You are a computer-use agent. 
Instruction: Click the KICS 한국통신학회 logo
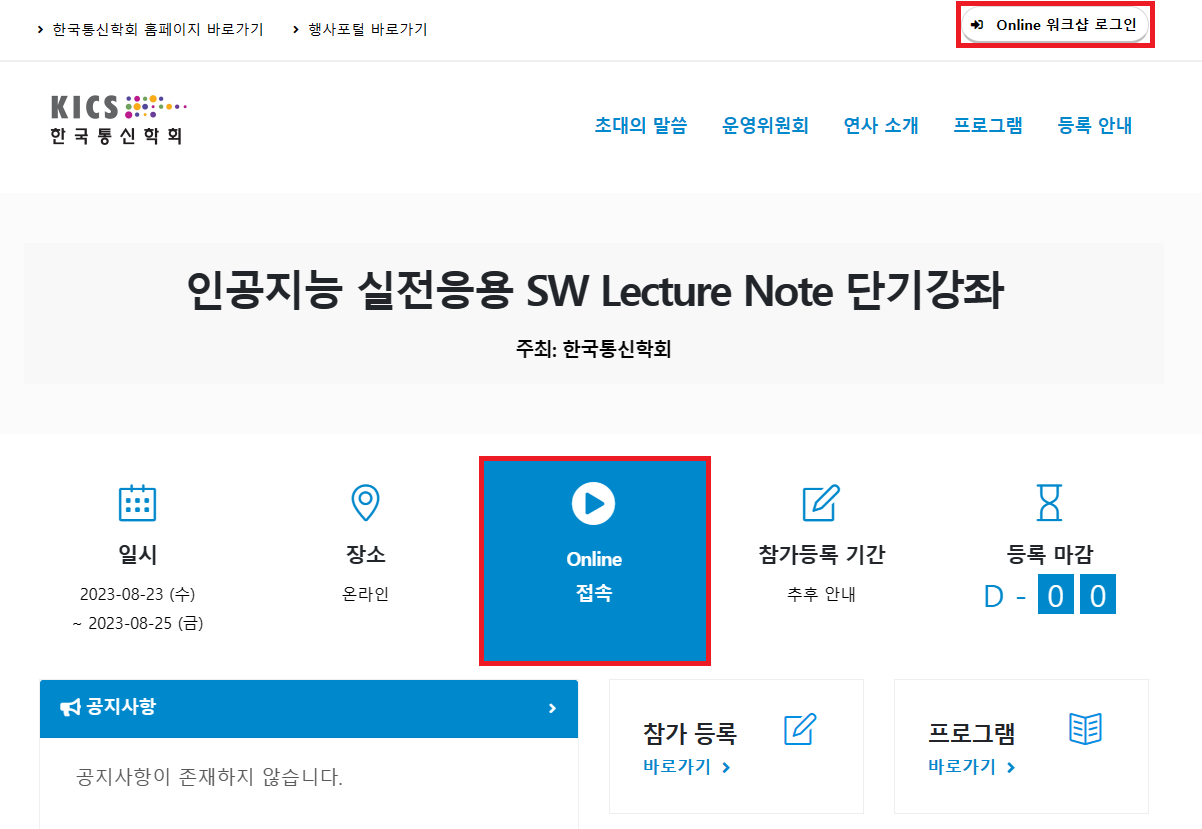(118, 120)
